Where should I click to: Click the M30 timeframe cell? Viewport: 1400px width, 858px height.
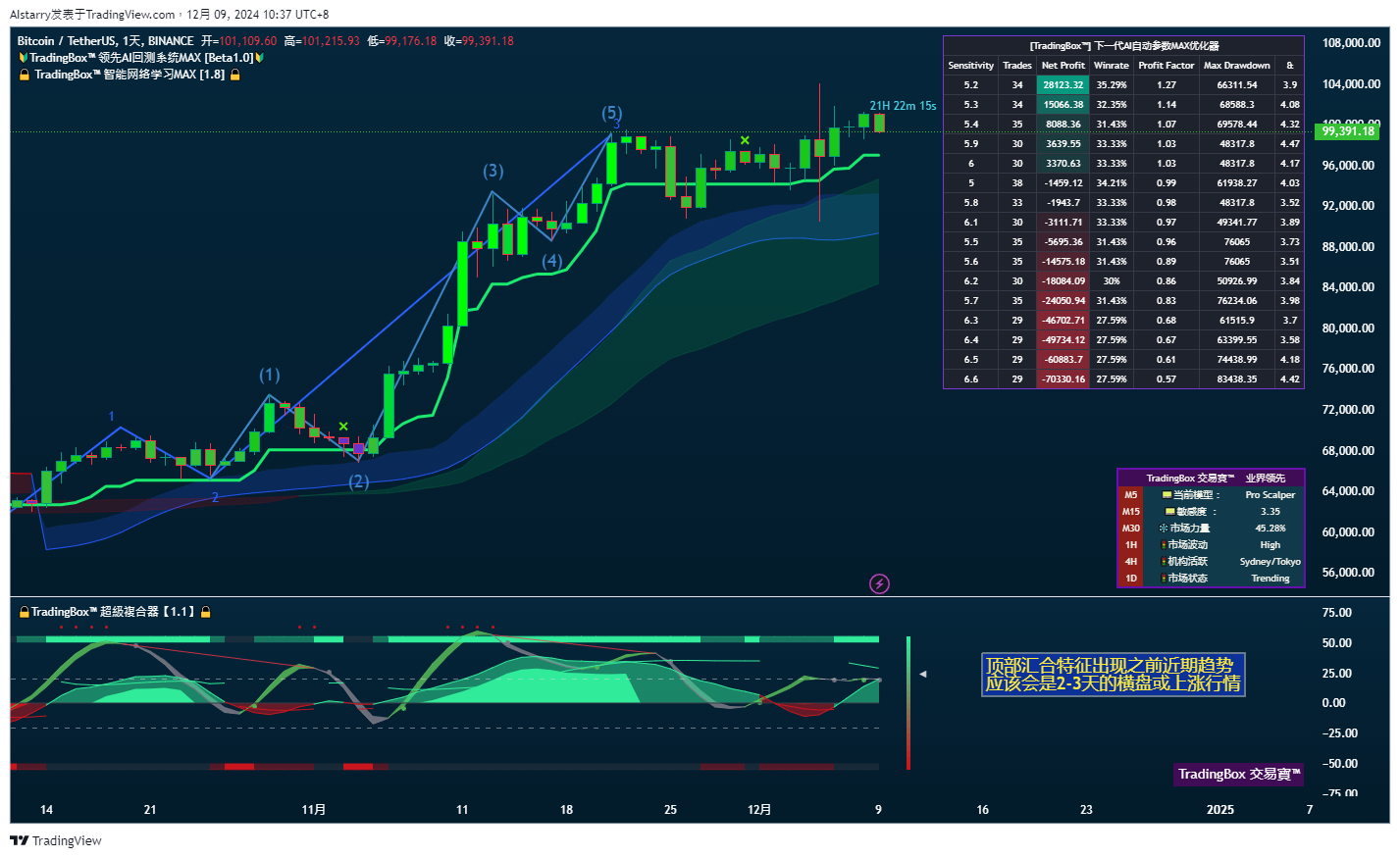pyautogui.click(x=1131, y=529)
